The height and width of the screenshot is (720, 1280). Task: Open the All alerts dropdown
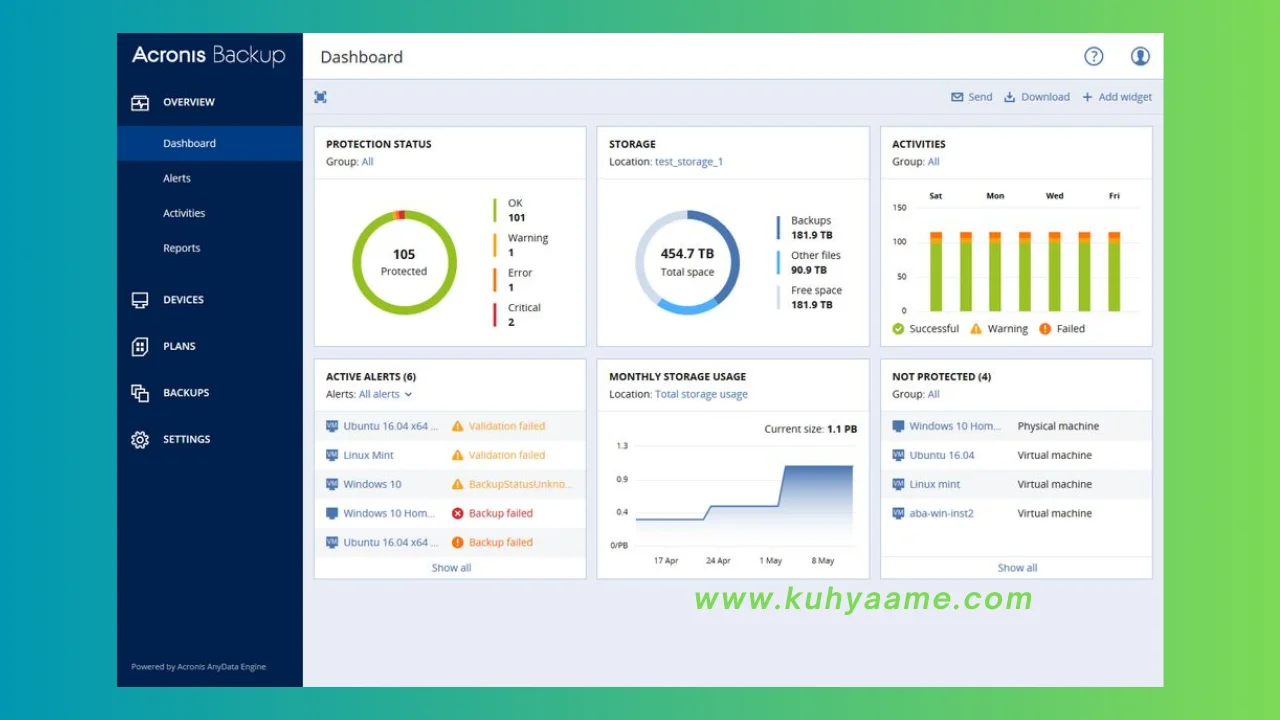pyautogui.click(x=385, y=394)
